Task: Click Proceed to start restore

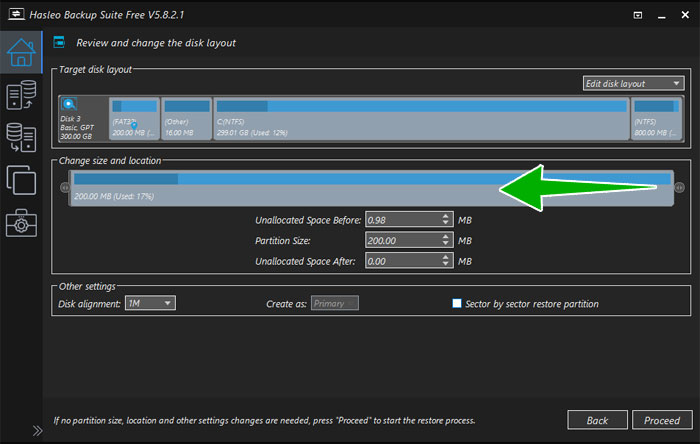Action: coord(662,420)
